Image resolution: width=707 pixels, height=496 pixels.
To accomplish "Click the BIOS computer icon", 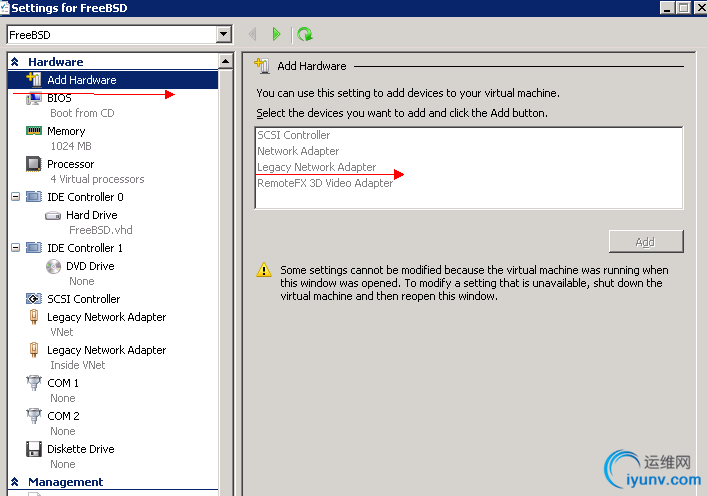I will click(34, 98).
